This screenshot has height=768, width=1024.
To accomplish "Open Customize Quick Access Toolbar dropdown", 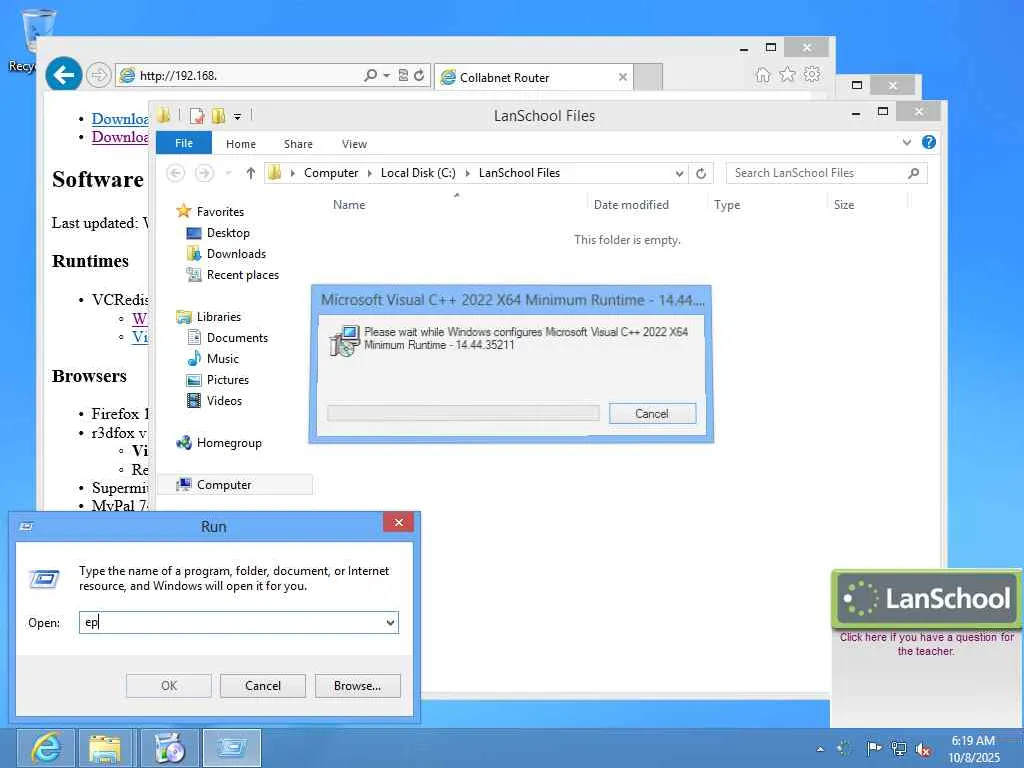I will click(238, 117).
